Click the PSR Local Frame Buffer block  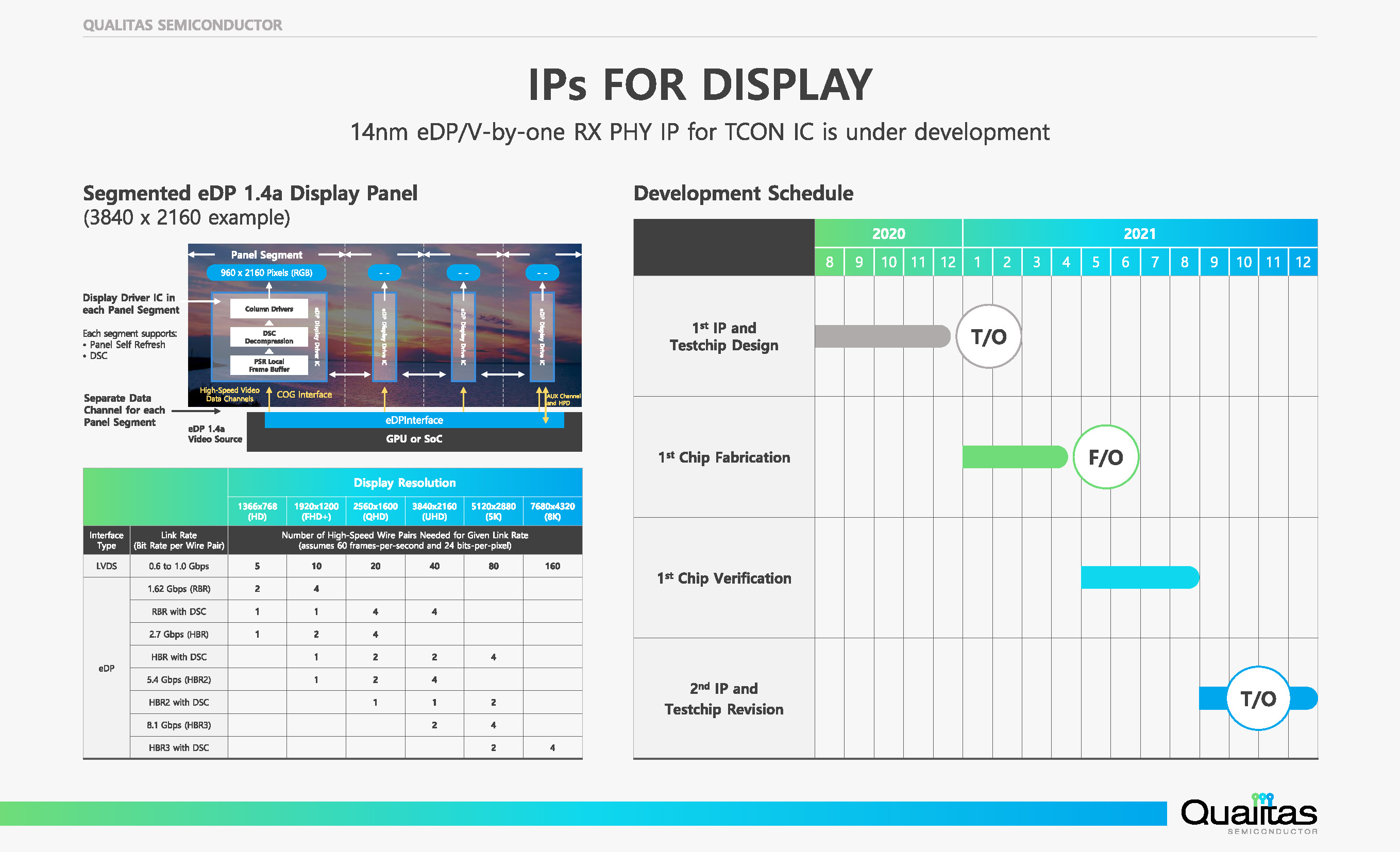click(x=269, y=365)
